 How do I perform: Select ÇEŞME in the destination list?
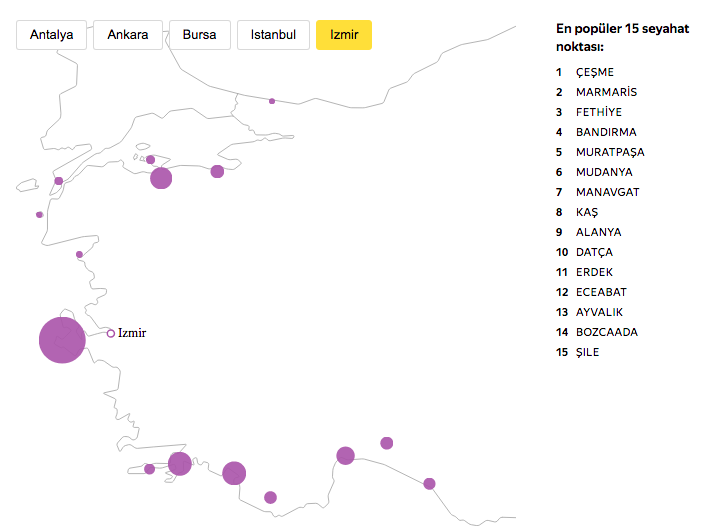coord(594,72)
